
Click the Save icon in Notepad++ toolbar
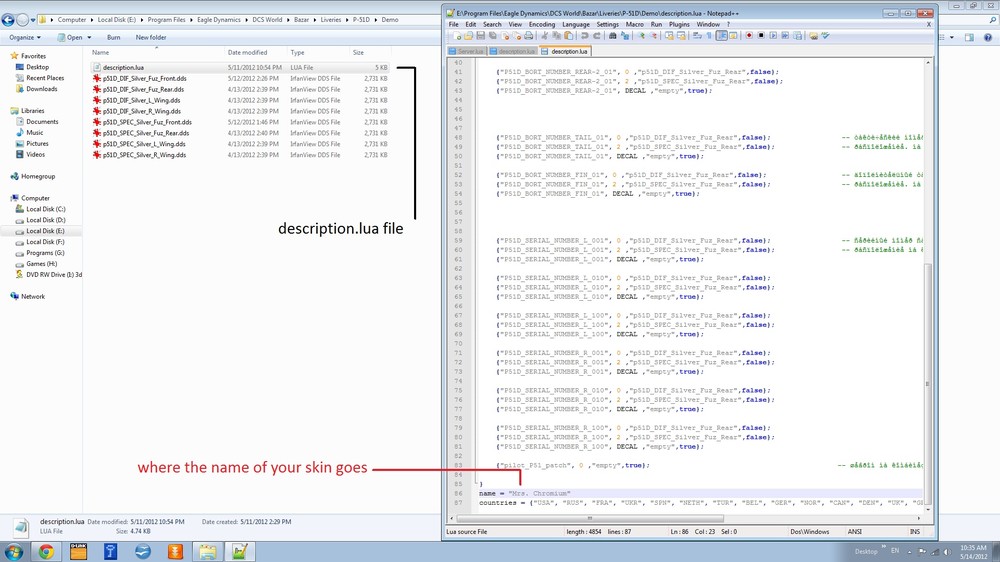[x=480, y=36]
